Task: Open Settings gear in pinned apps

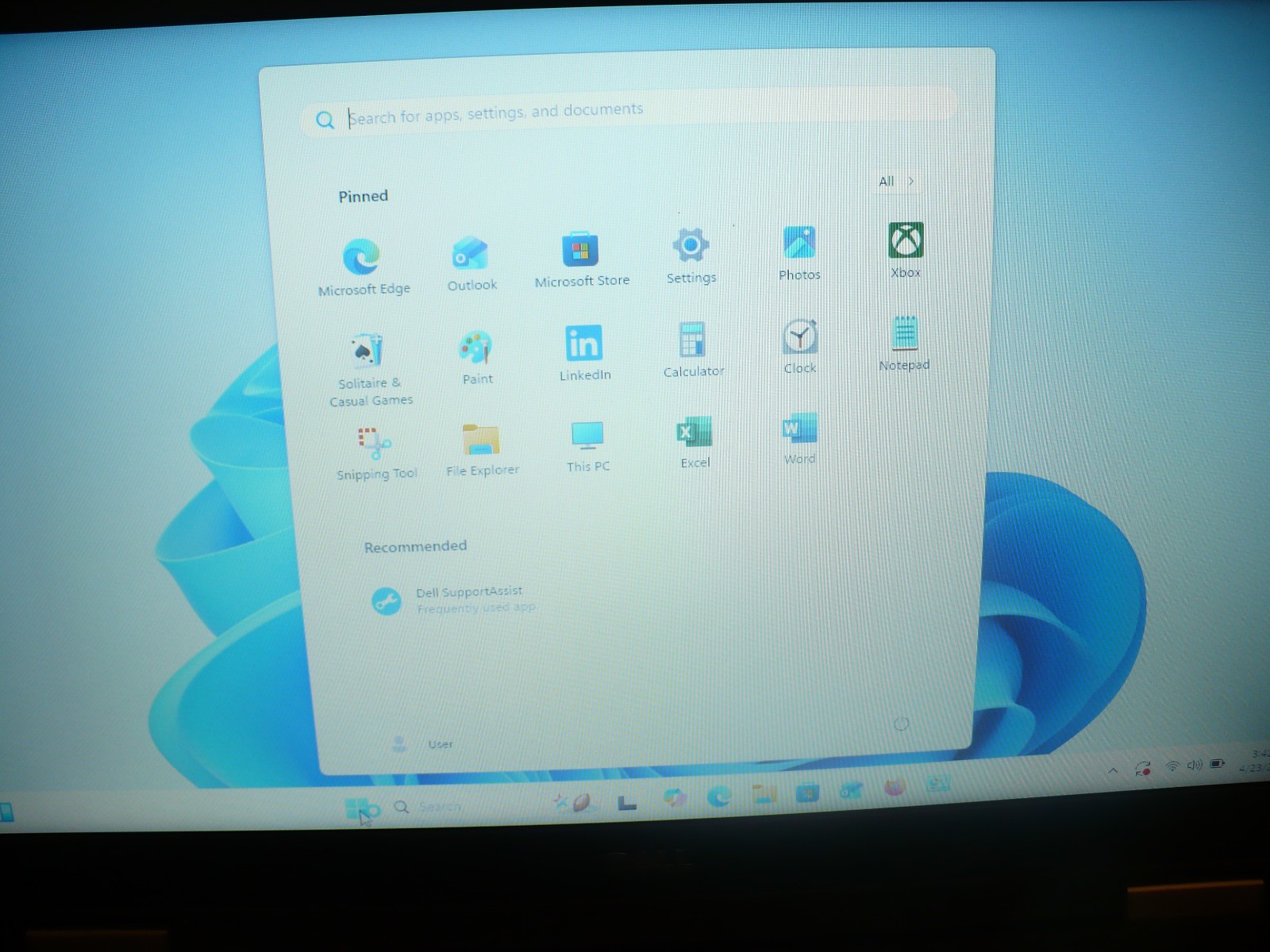Action: [691, 255]
